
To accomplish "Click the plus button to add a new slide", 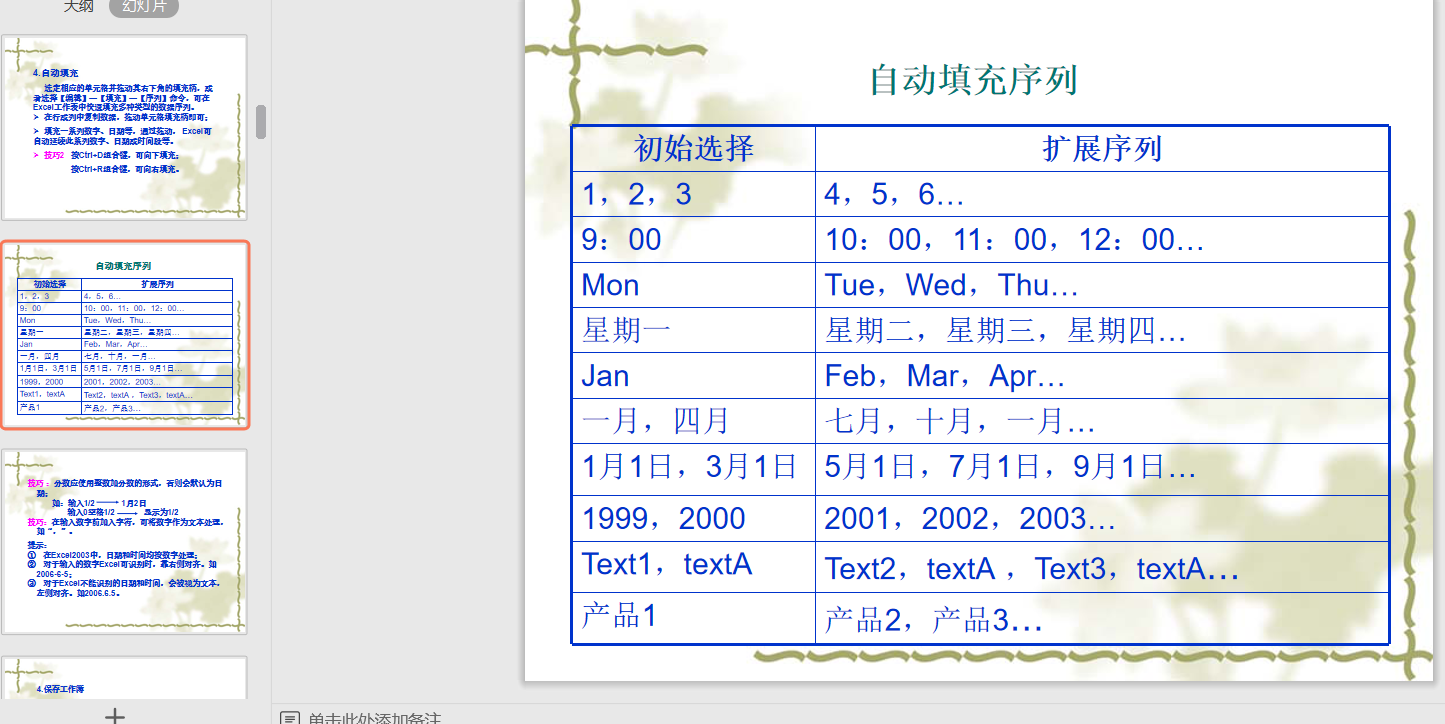I will (x=115, y=714).
